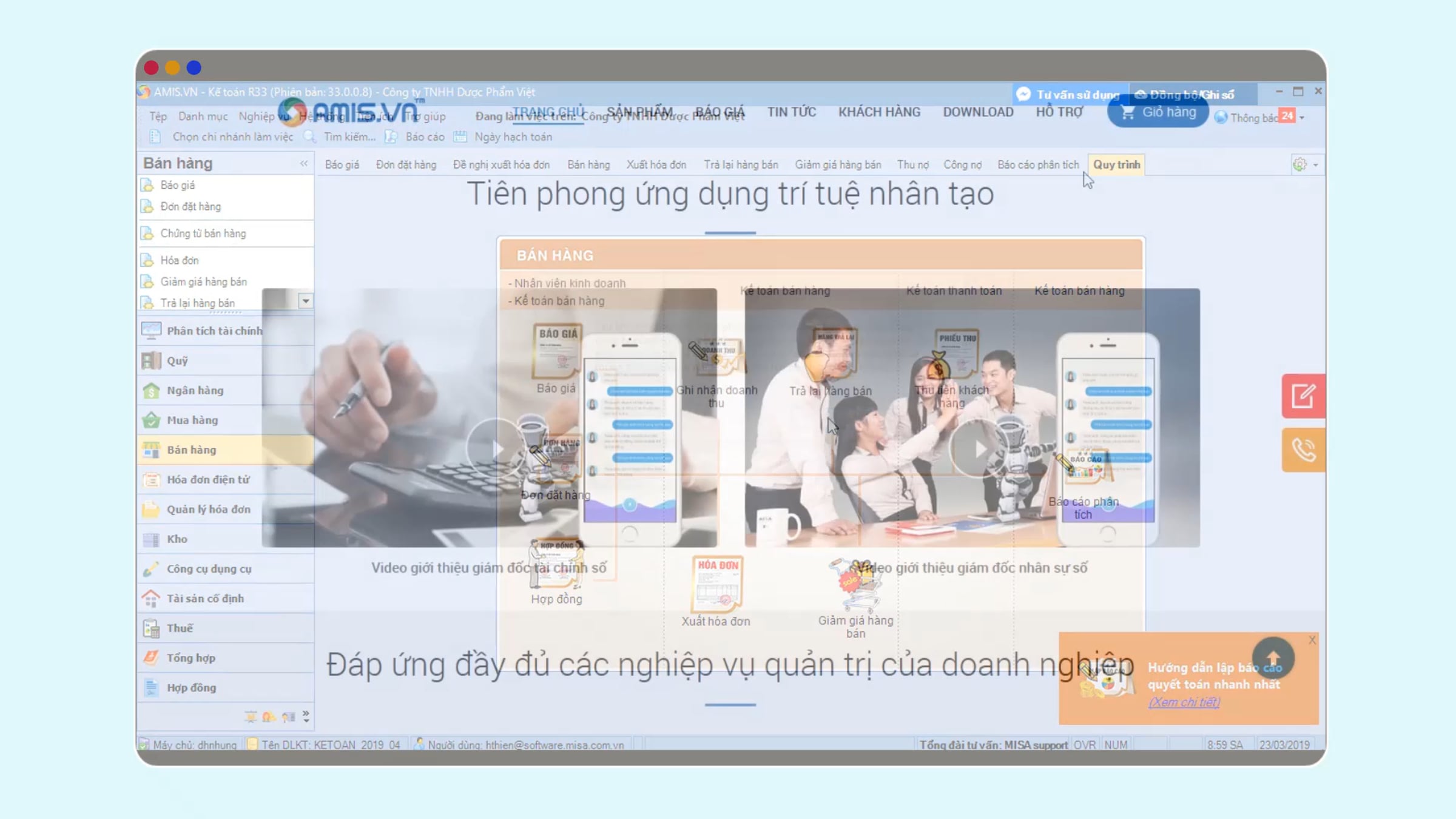Viewport: 1456px width, 819px height.
Task: Click Ngày hạch toán calendar toolbar item
Action: pyautogui.click(x=504, y=137)
